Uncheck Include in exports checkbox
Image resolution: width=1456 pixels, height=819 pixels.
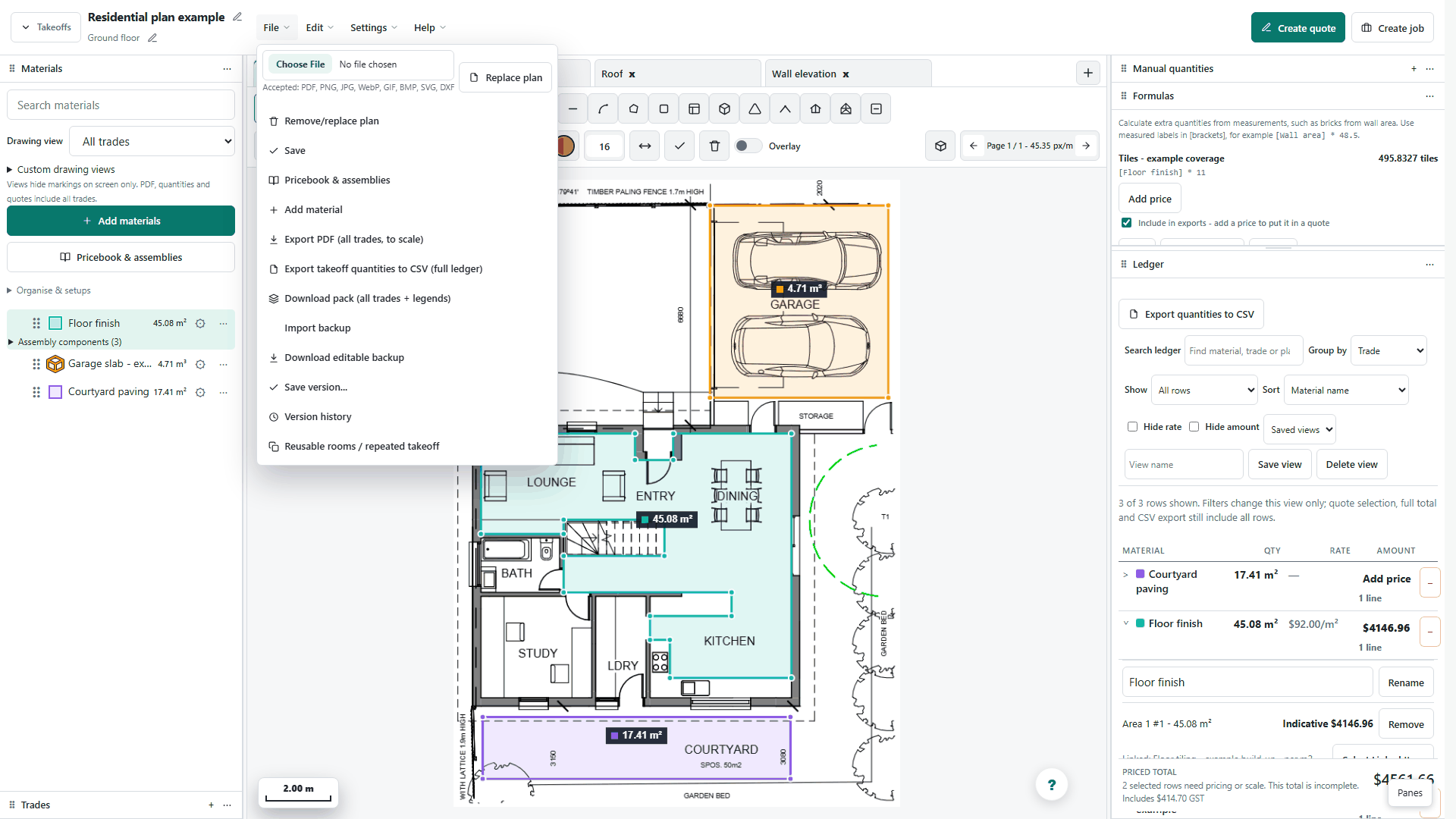(x=1127, y=223)
